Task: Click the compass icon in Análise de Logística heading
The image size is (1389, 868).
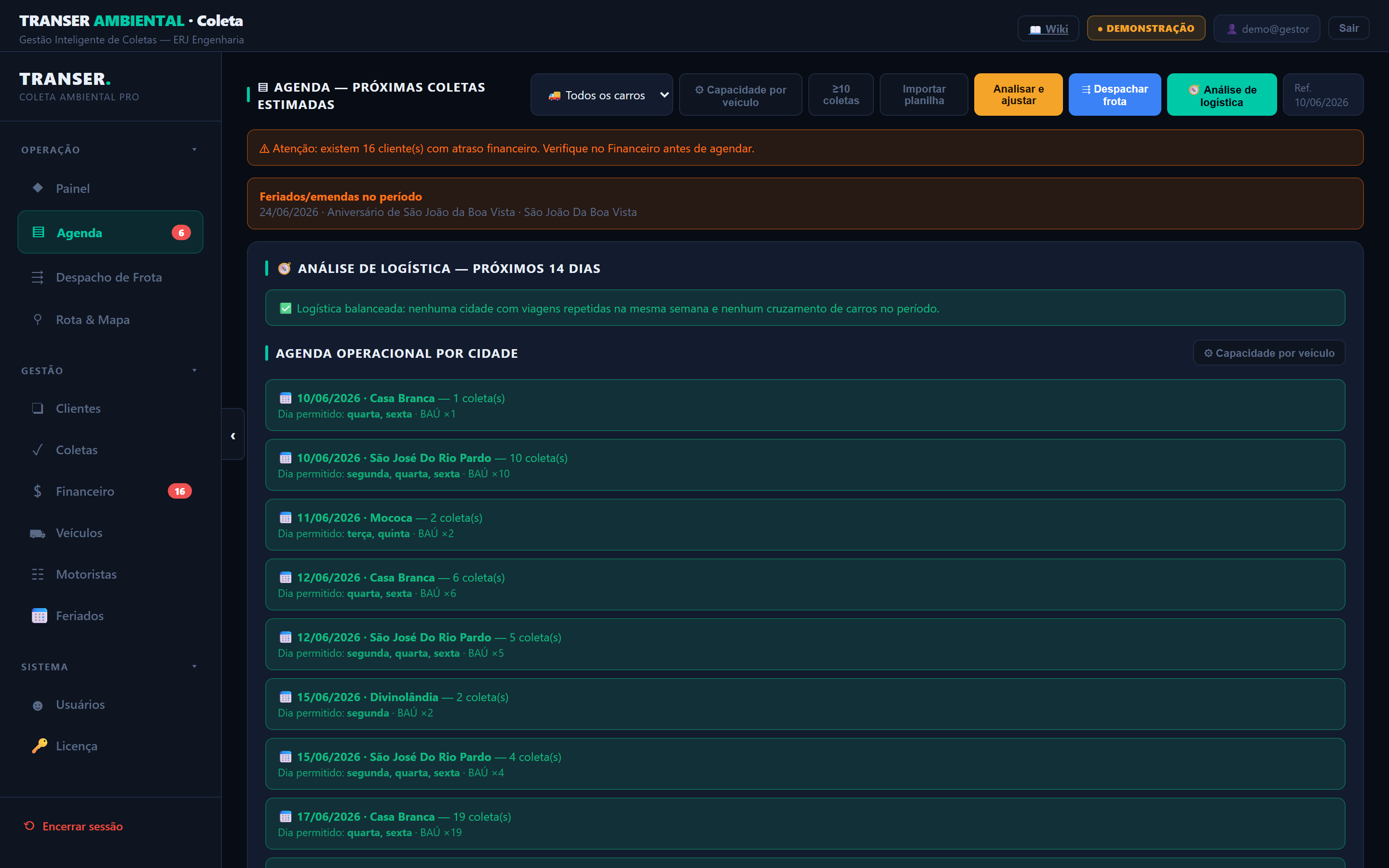Action: pyautogui.click(x=284, y=268)
